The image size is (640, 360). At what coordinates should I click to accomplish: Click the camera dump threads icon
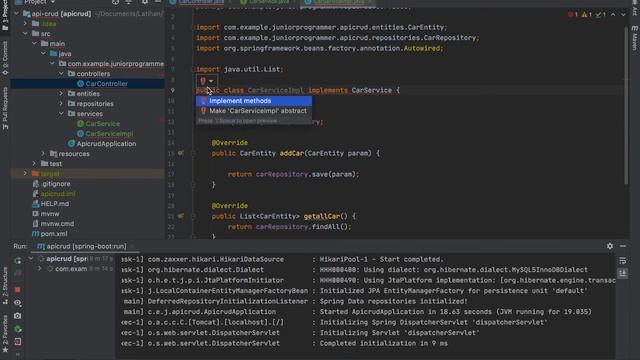pyautogui.click(x=18, y=316)
